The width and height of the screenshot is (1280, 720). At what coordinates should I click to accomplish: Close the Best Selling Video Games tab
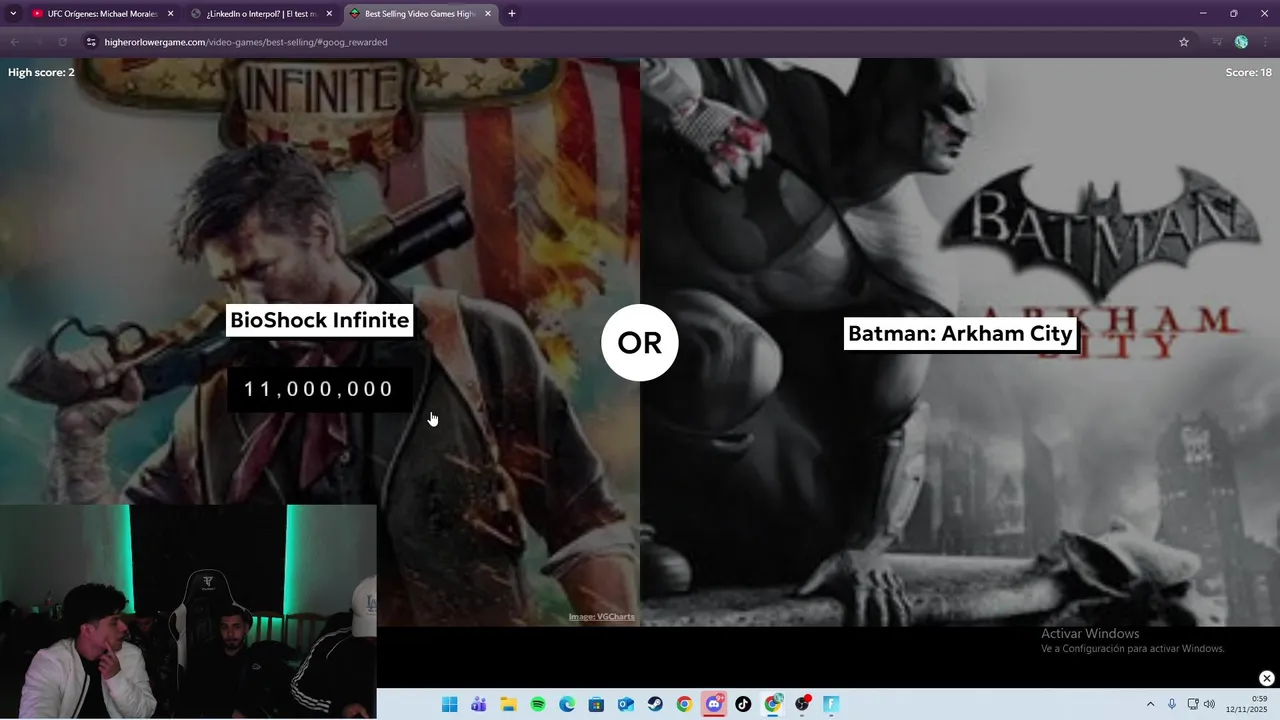[x=488, y=14]
